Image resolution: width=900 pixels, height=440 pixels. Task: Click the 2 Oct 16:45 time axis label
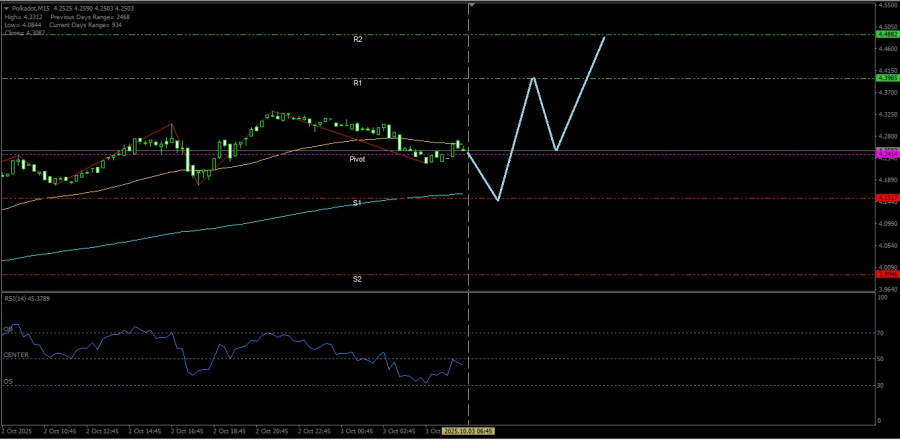click(x=188, y=431)
